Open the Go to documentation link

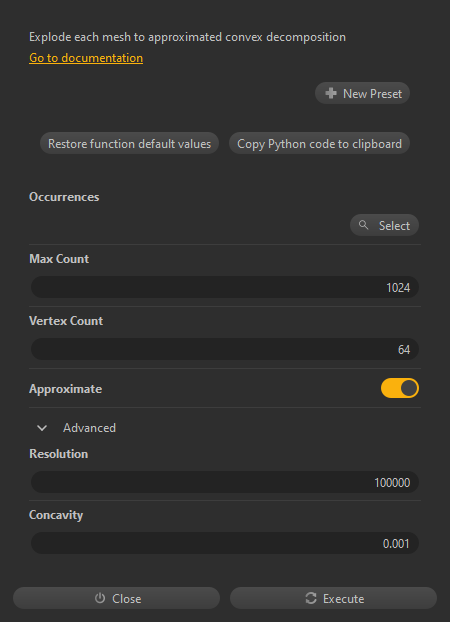click(x=86, y=58)
